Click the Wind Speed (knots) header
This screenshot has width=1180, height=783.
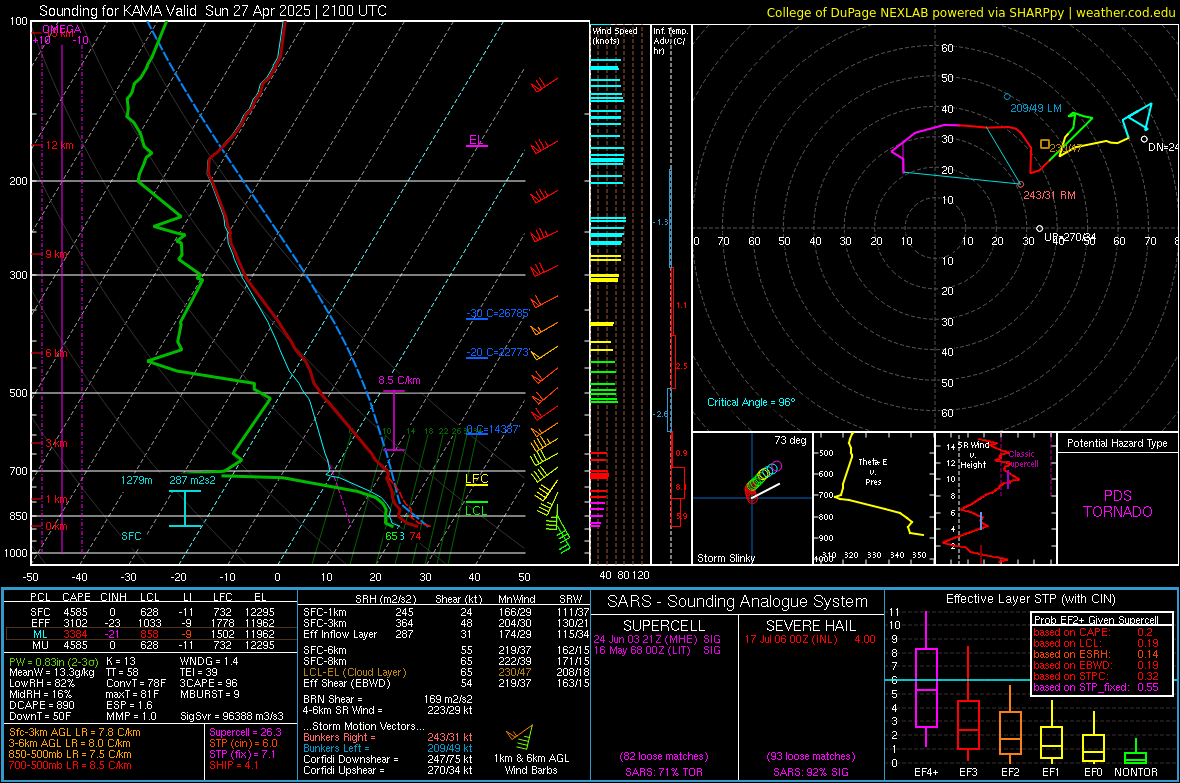(x=615, y=35)
